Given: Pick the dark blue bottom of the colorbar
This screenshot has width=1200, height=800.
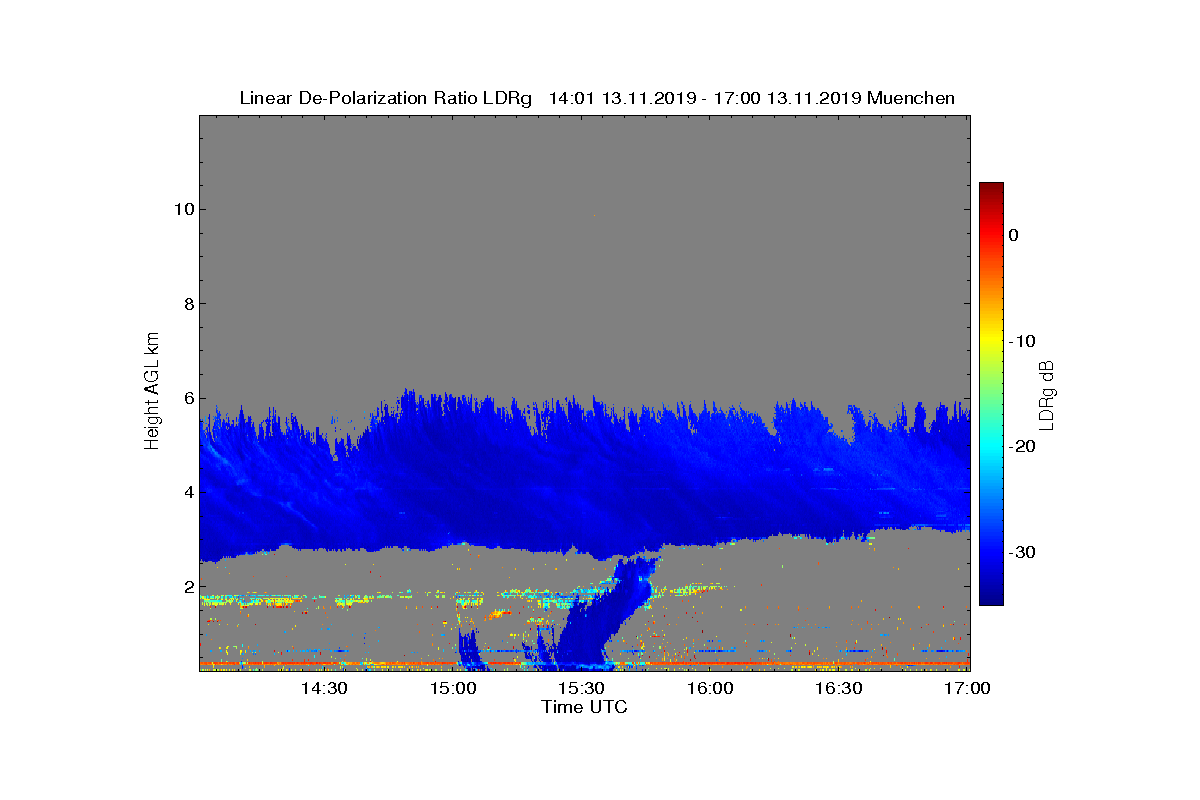Looking at the screenshot, I should (991, 597).
